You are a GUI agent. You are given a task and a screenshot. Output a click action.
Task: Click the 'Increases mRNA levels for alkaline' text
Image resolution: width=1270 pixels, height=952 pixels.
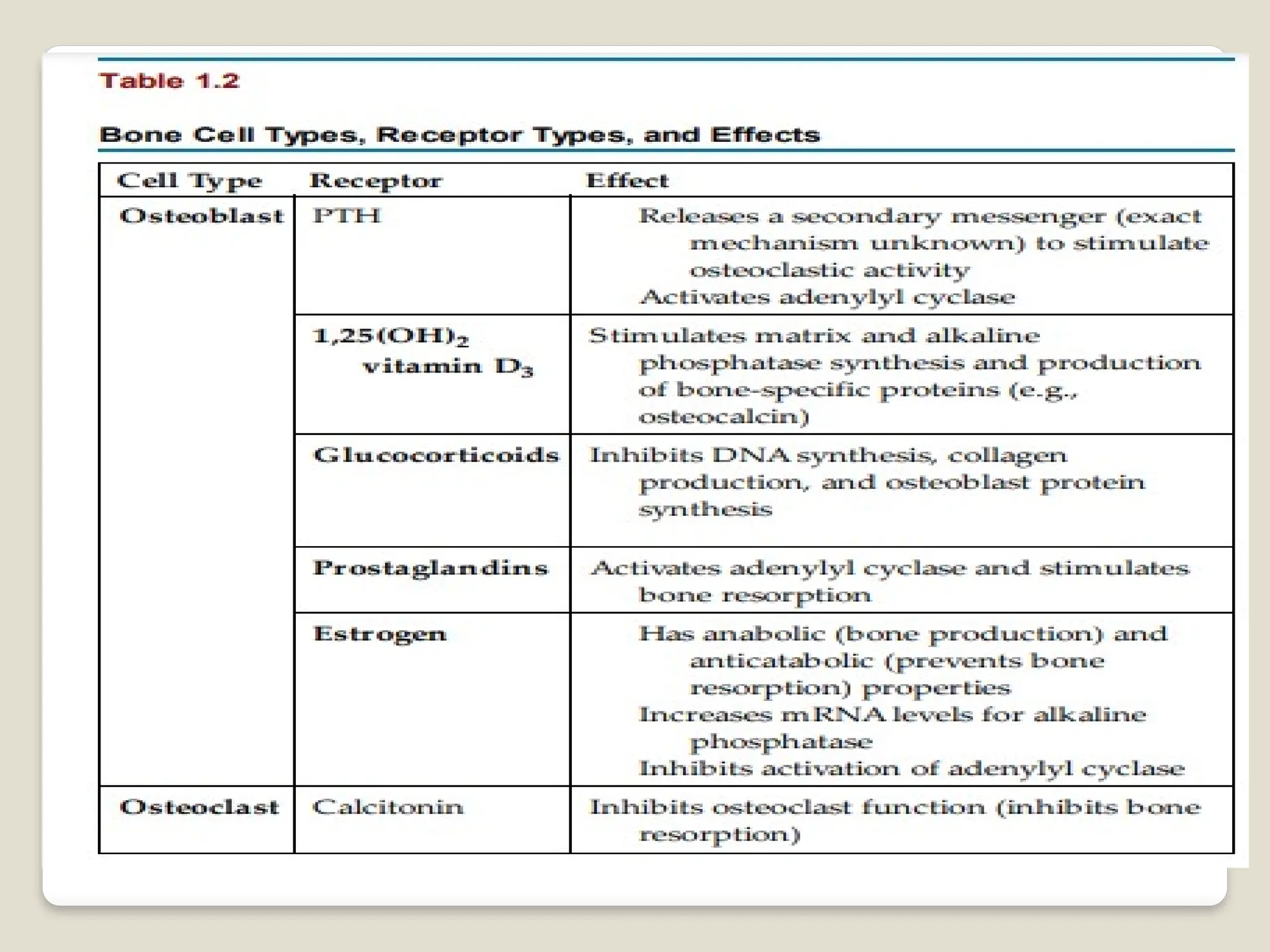(x=892, y=715)
